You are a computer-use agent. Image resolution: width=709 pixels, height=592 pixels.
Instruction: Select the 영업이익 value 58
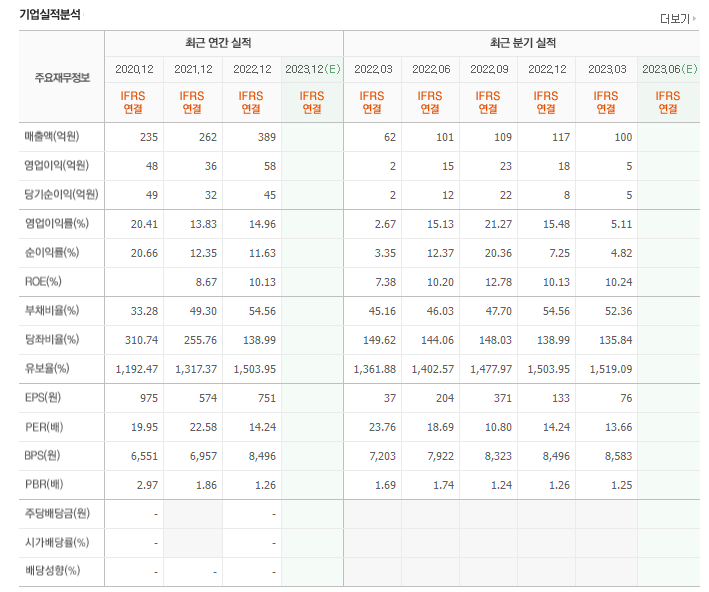click(270, 166)
